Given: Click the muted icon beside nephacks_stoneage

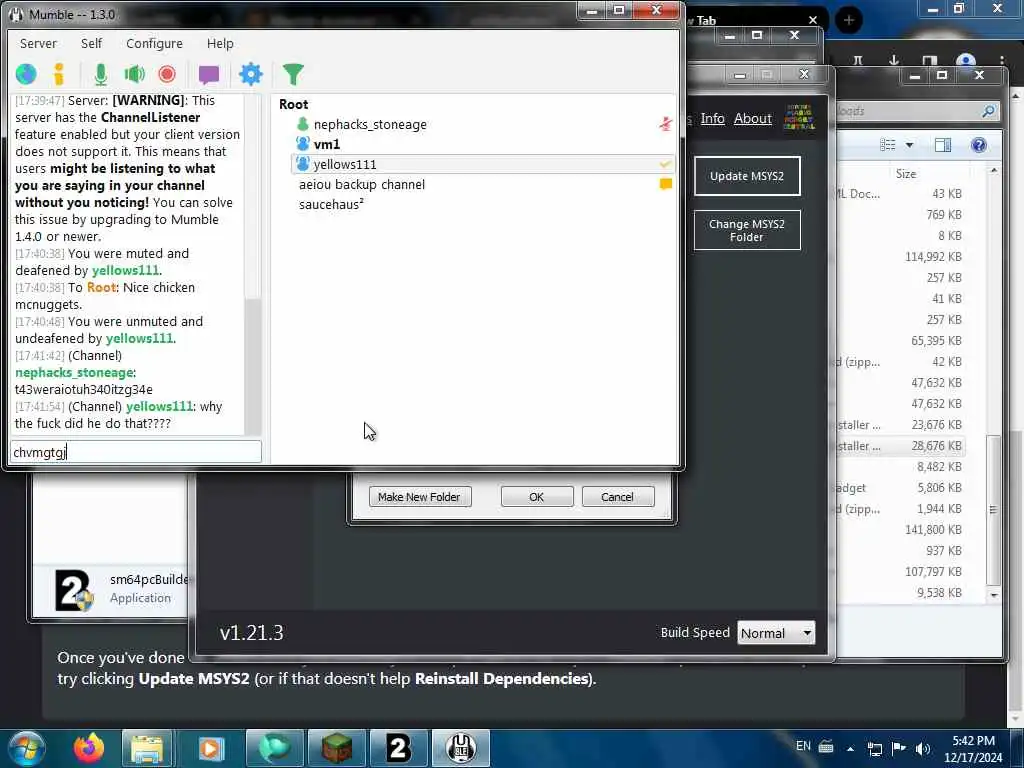Looking at the screenshot, I should [x=665, y=124].
